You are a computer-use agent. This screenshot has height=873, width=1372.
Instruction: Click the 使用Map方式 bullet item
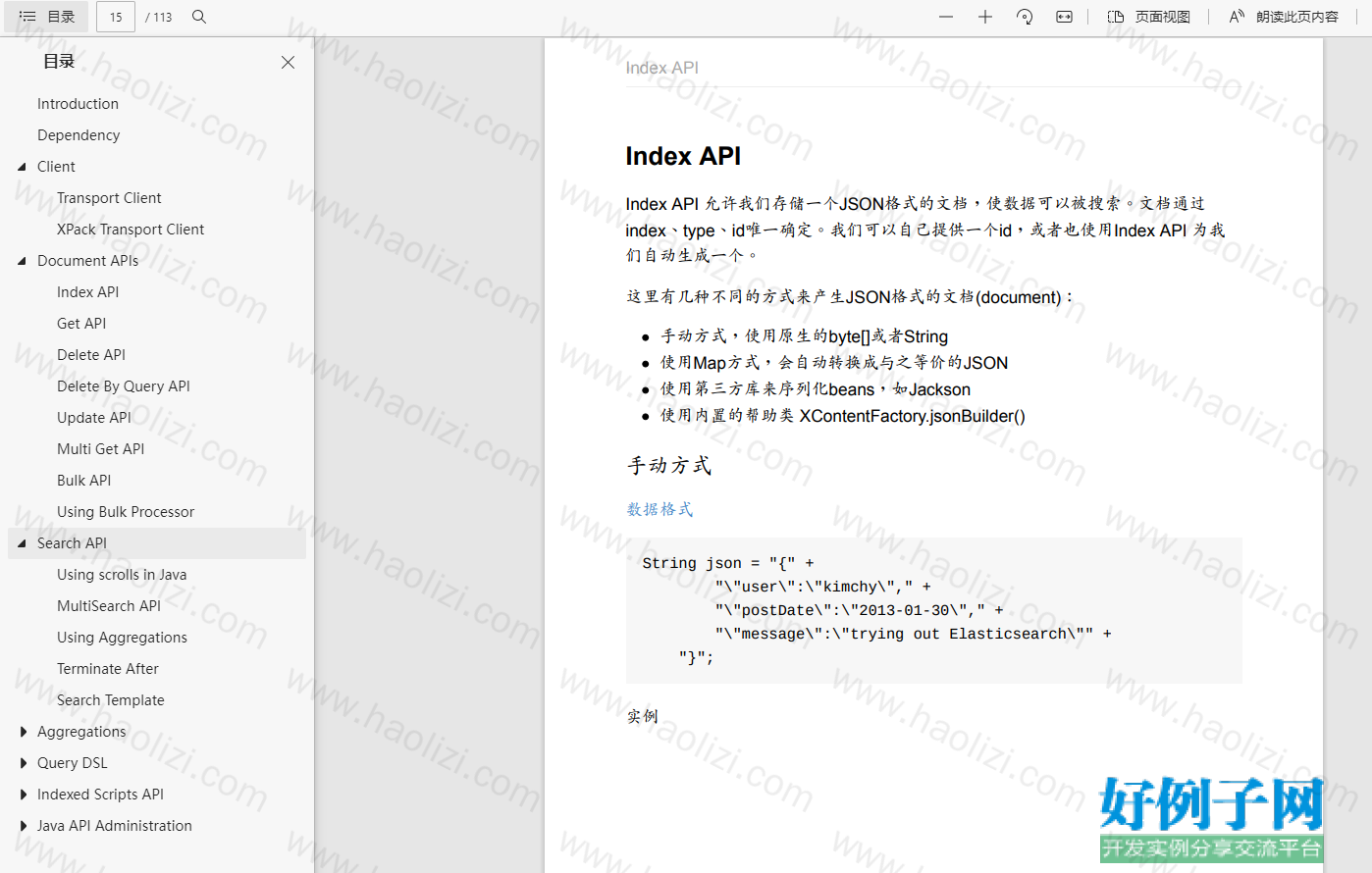pos(834,363)
